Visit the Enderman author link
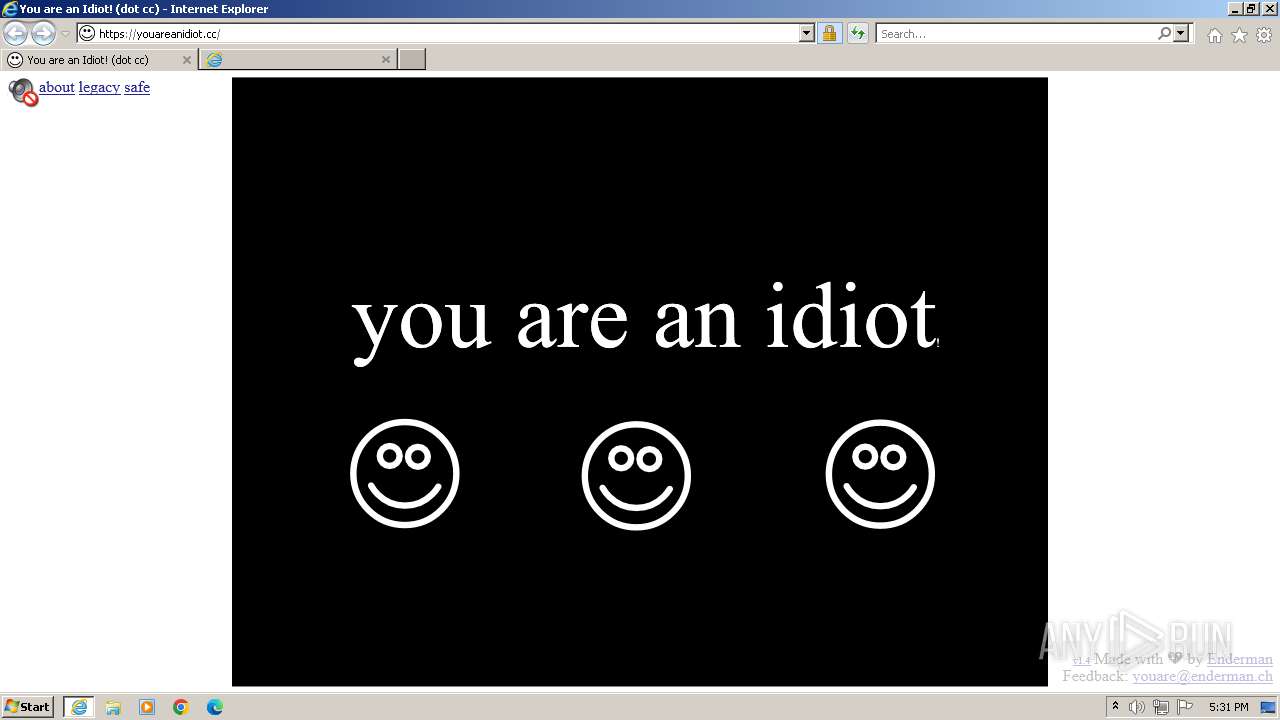The width and height of the screenshot is (1280, 720). (1240, 659)
